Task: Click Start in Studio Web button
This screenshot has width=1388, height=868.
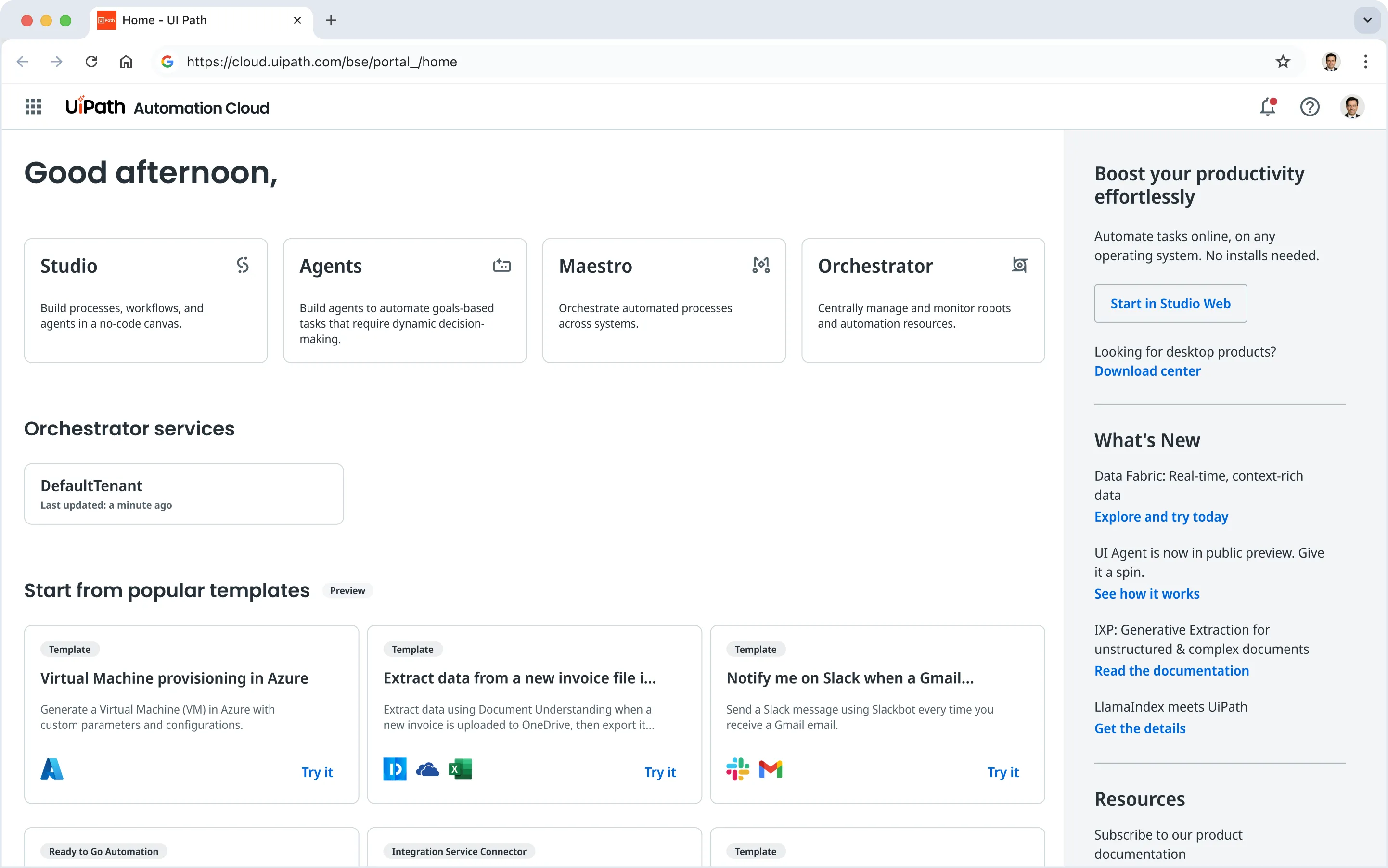Action: (1170, 304)
